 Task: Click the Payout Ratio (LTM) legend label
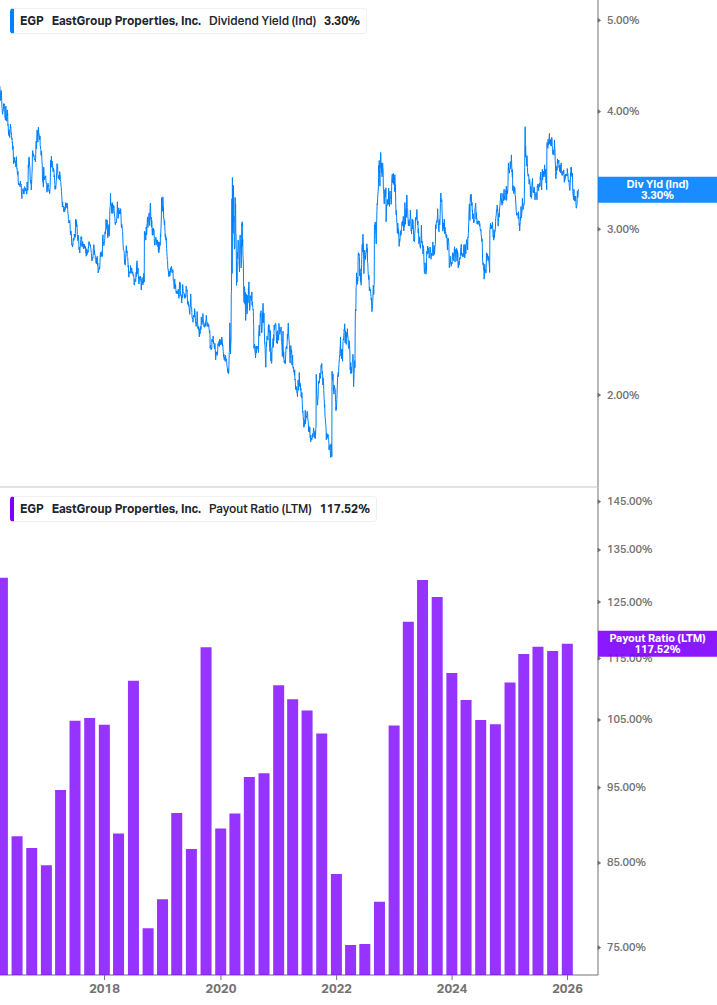pos(260,509)
